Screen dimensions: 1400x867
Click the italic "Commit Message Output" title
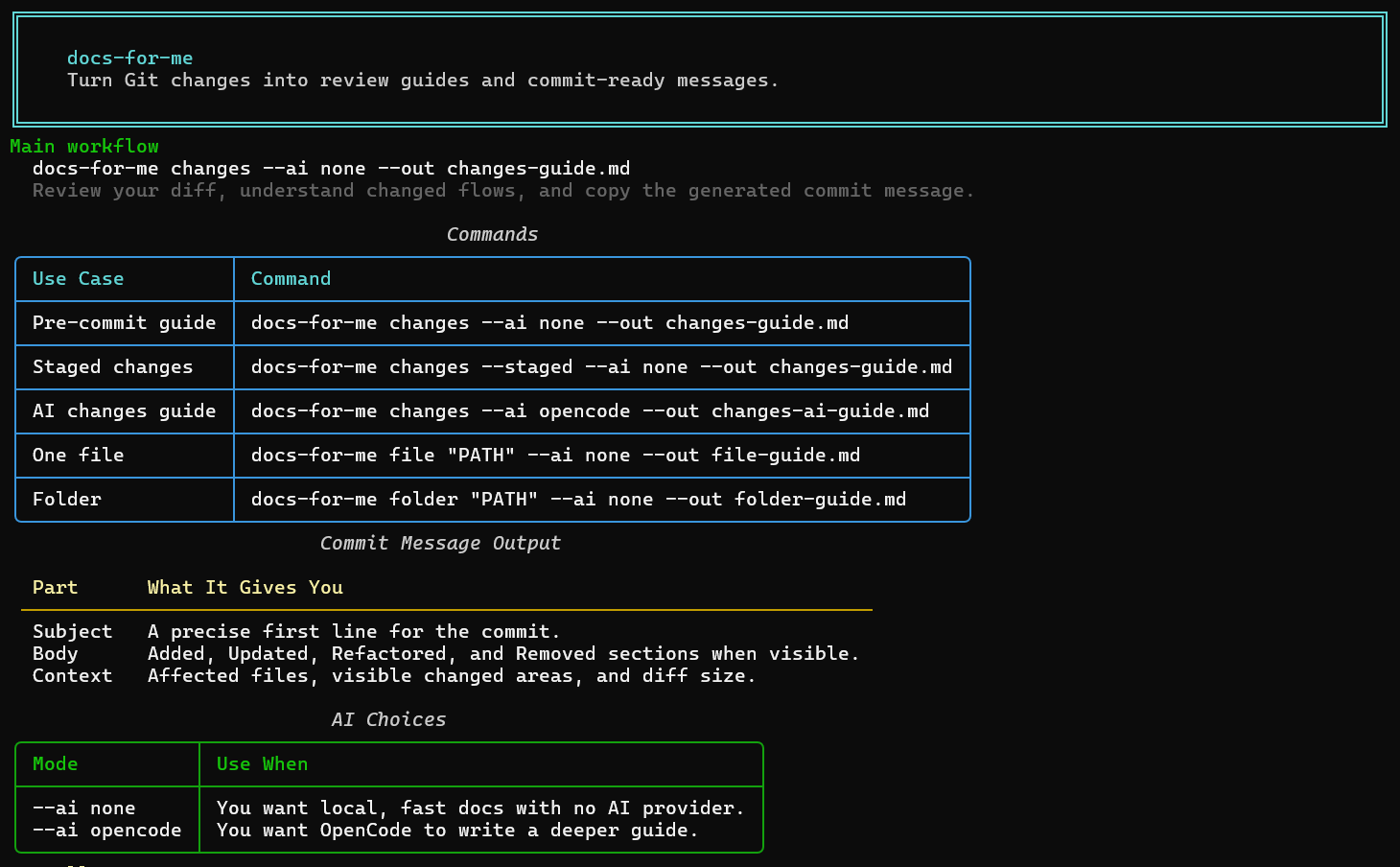(440, 544)
